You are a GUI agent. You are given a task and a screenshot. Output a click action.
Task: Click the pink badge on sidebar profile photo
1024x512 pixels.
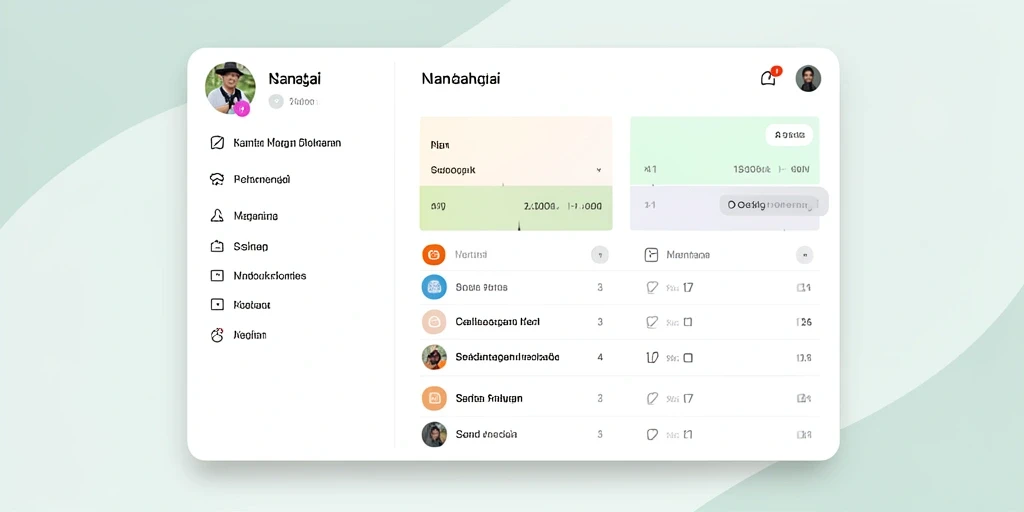pyautogui.click(x=242, y=108)
